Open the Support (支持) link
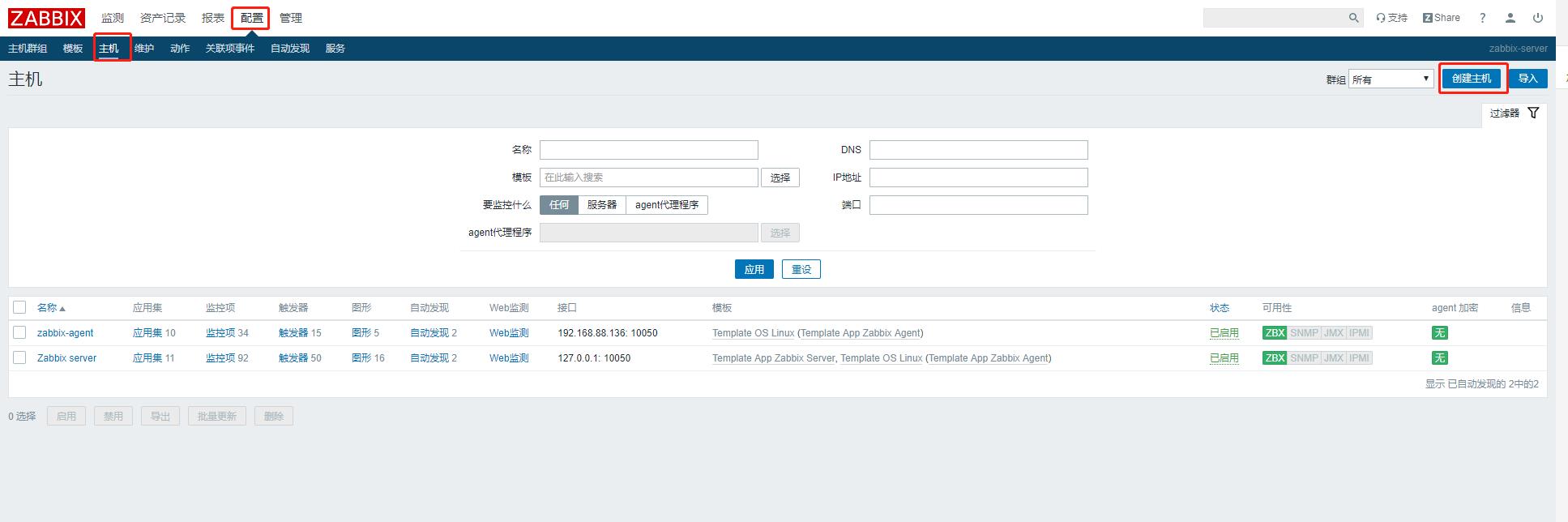Viewport: 1568px width, 522px height. pos(1391,18)
